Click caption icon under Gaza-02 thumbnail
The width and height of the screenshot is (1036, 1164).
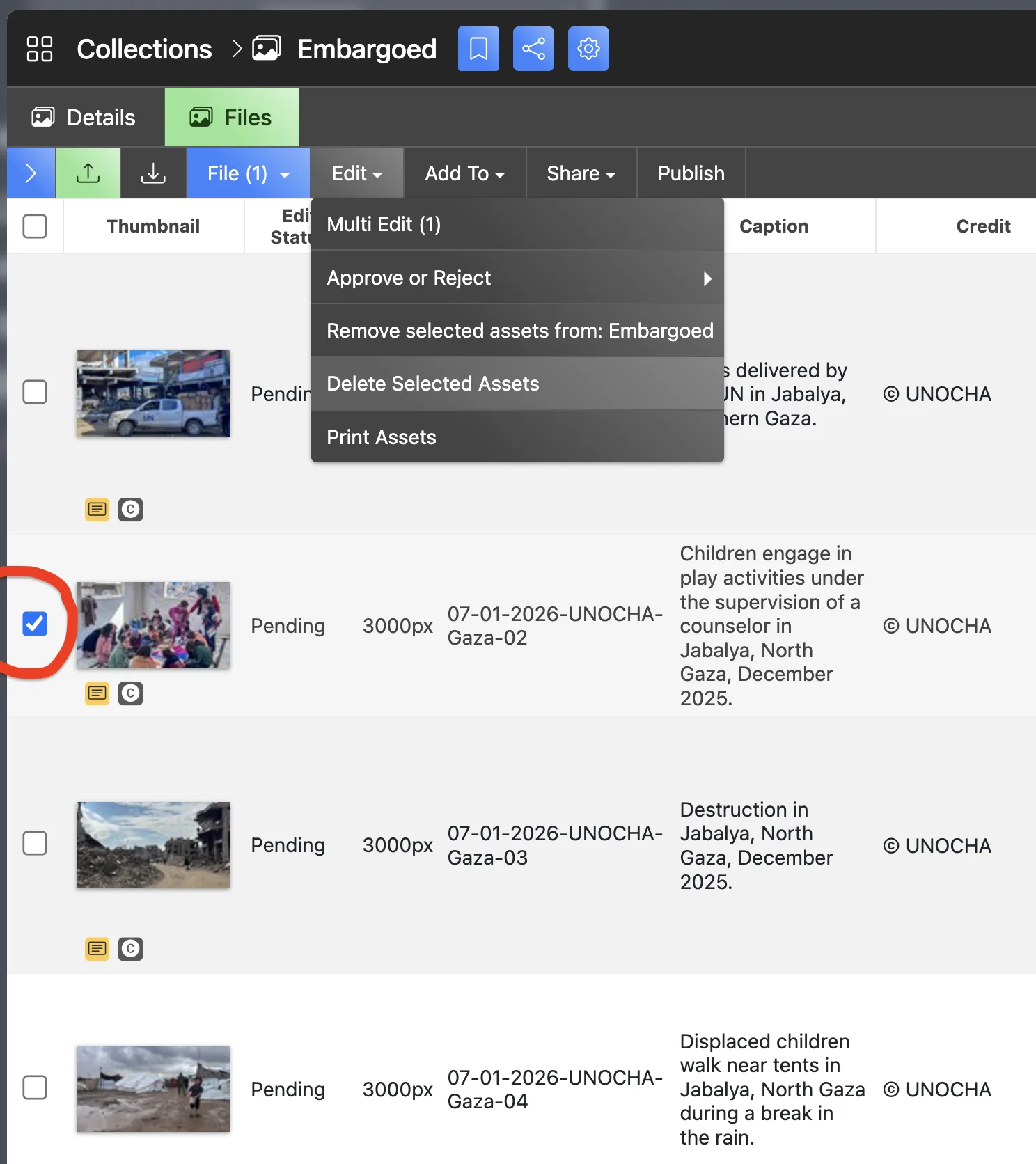[x=97, y=693]
